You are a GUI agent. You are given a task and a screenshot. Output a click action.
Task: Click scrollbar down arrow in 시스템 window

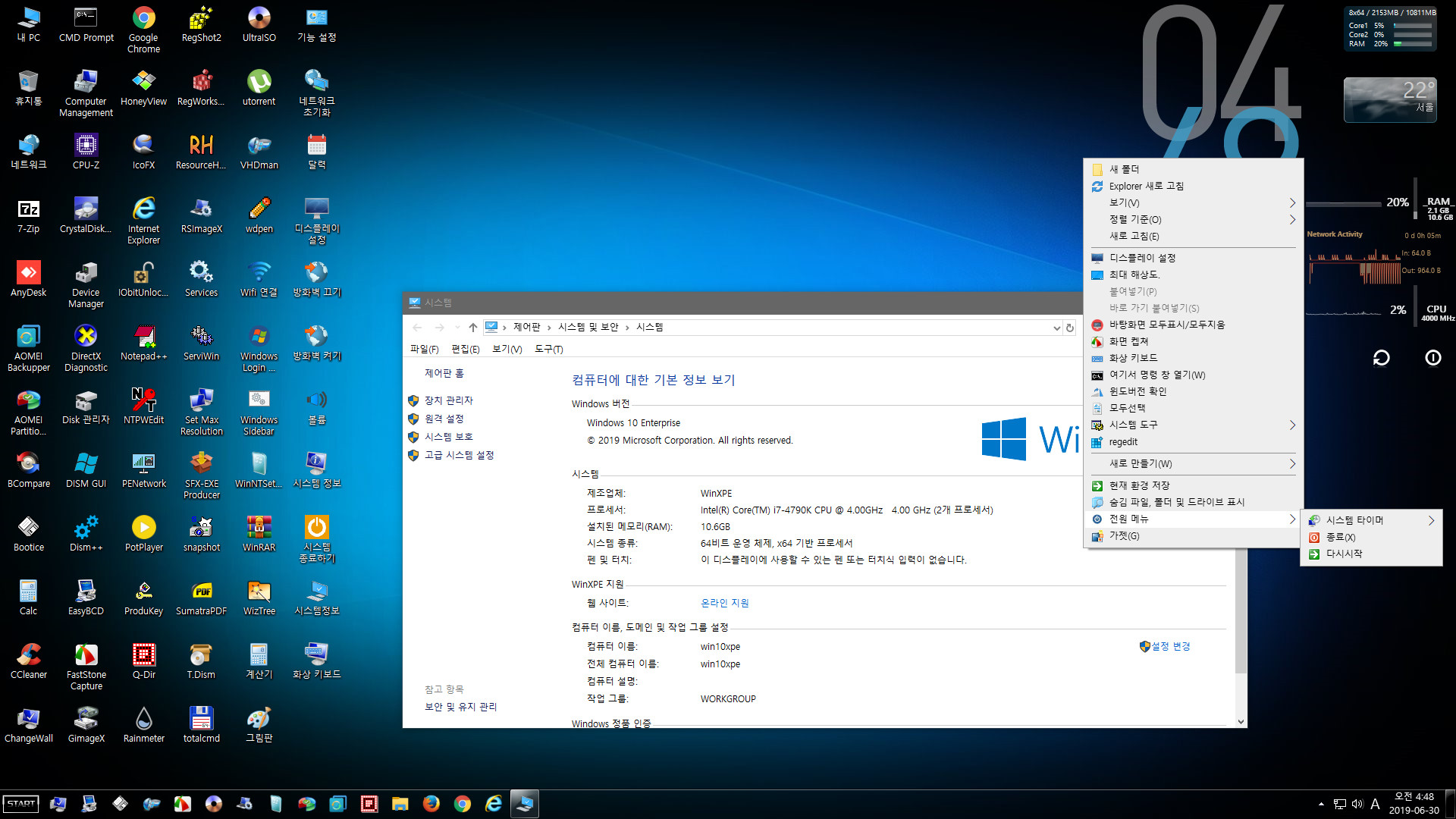click(1241, 722)
